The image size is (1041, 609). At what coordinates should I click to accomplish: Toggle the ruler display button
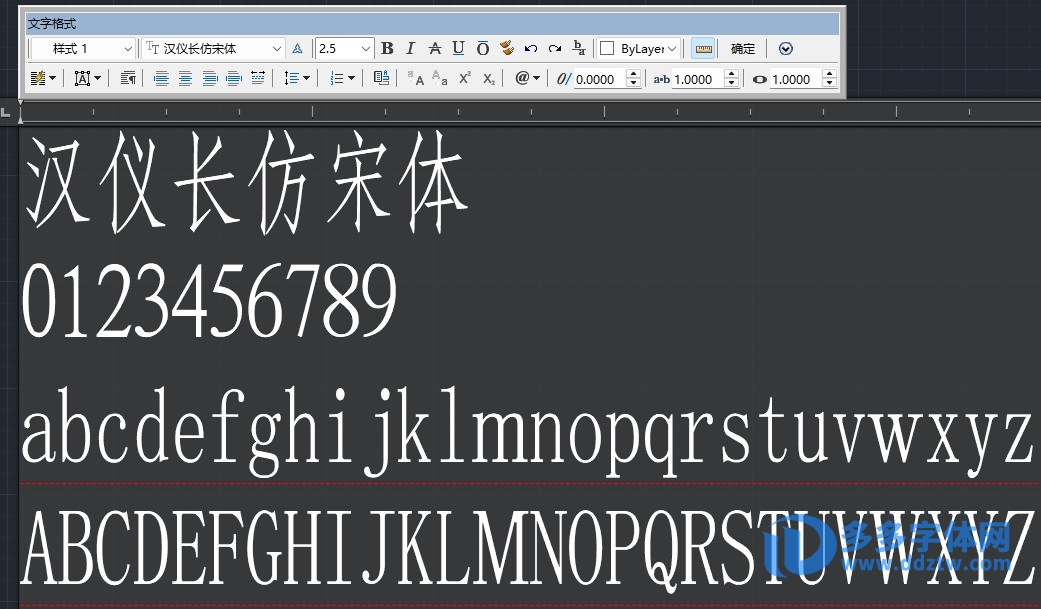tap(704, 48)
